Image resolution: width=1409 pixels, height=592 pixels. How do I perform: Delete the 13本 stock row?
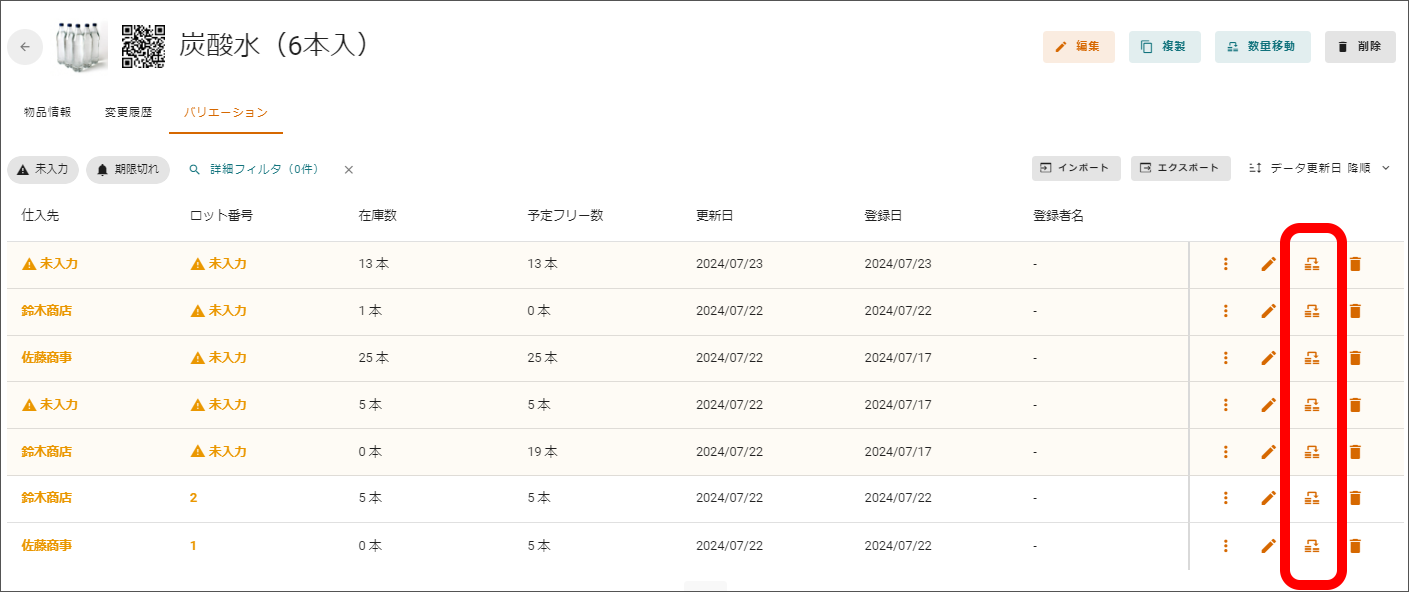pyautogui.click(x=1355, y=264)
